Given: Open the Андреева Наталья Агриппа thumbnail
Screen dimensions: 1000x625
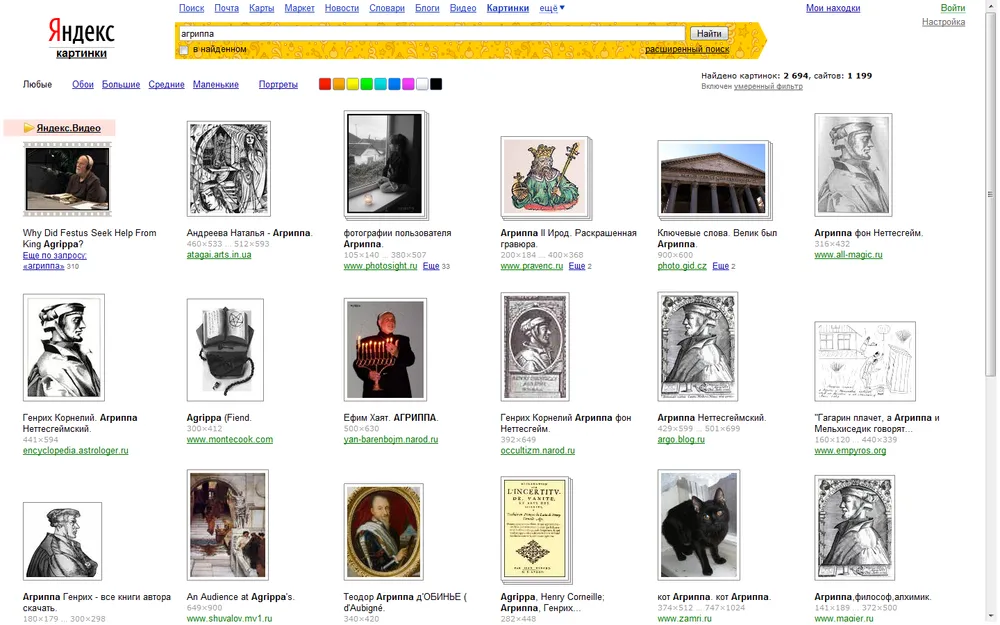Looking at the screenshot, I should [228, 169].
